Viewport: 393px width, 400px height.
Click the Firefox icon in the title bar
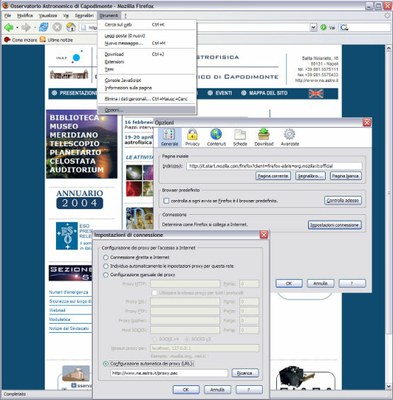[5, 6]
